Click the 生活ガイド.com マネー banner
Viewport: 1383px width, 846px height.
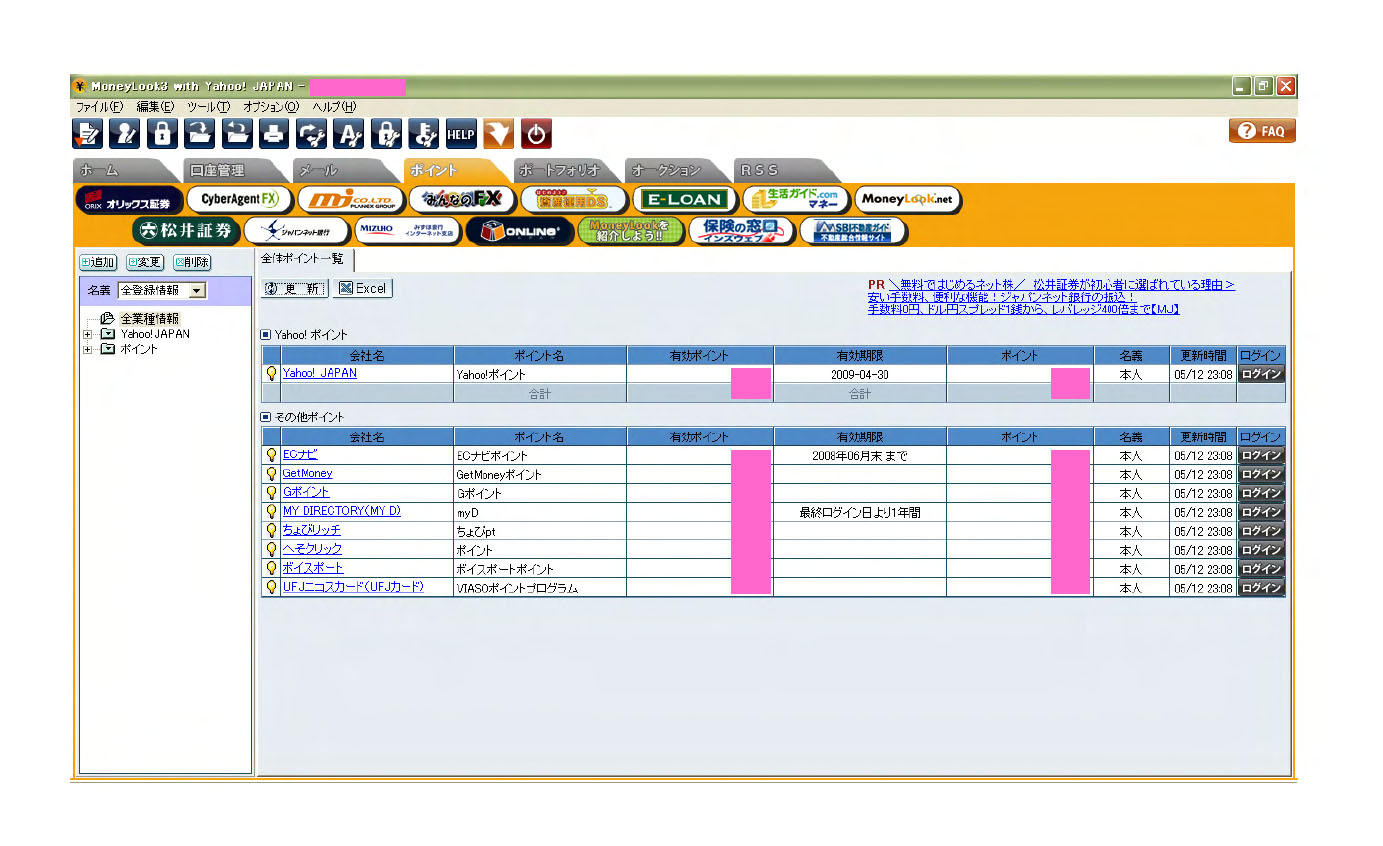[796, 200]
